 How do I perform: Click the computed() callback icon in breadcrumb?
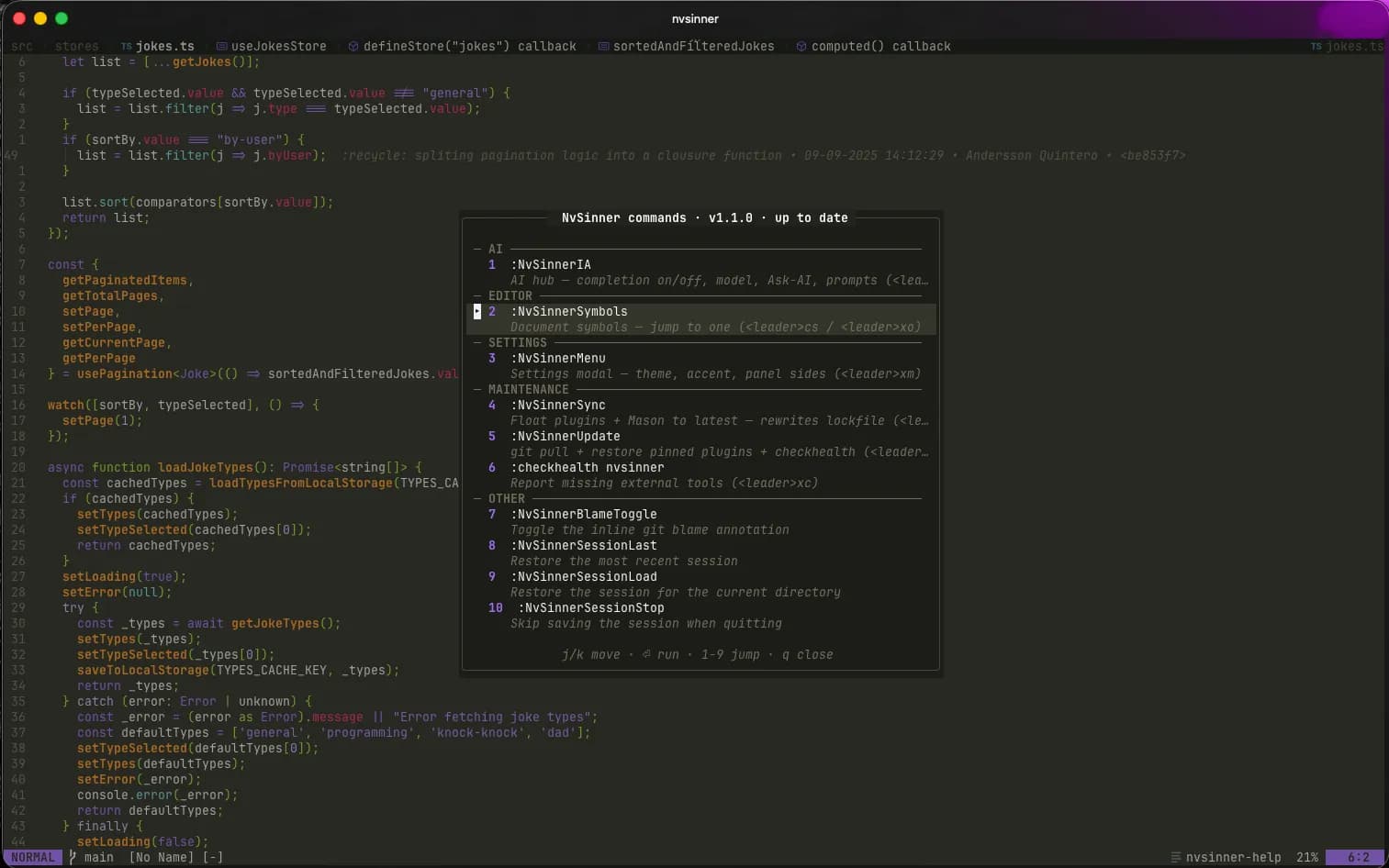[801, 46]
